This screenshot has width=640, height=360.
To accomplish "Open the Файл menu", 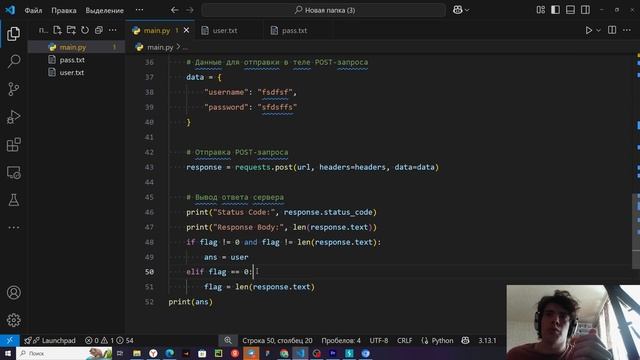I will point(33,10).
